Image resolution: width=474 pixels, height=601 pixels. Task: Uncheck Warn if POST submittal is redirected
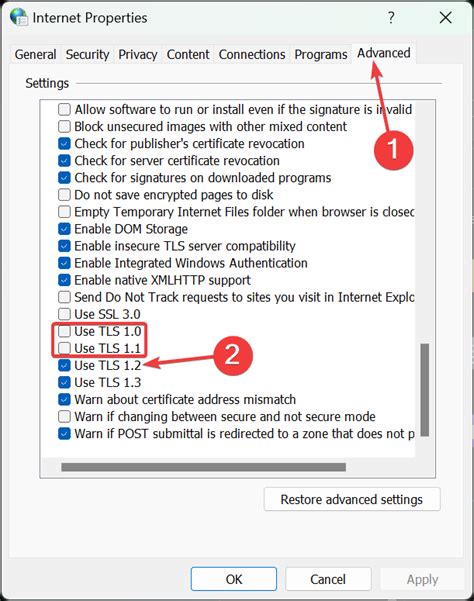[x=64, y=433]
